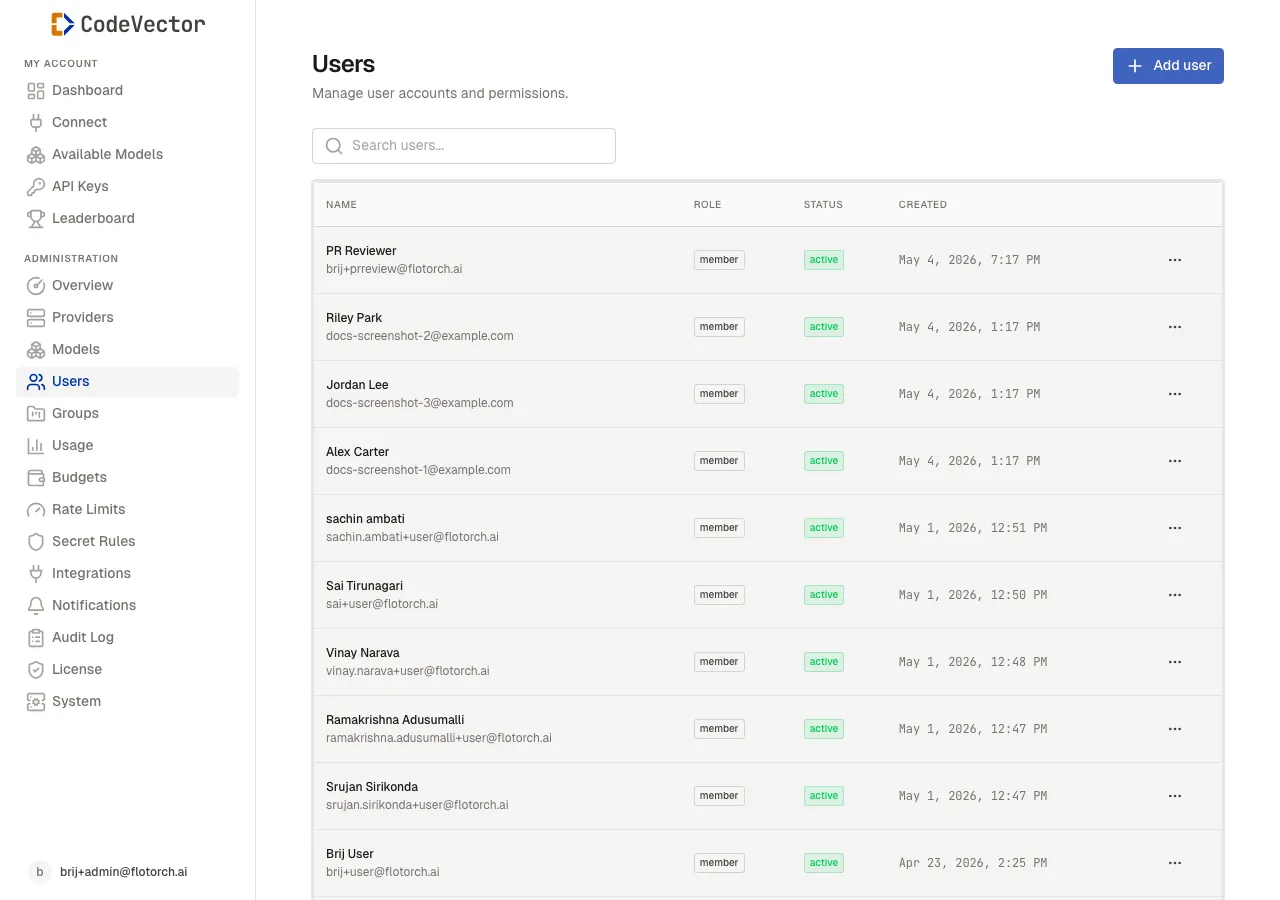Open Audit Log page
This screenshot has width=1280, height=900.
coord(127,638)
